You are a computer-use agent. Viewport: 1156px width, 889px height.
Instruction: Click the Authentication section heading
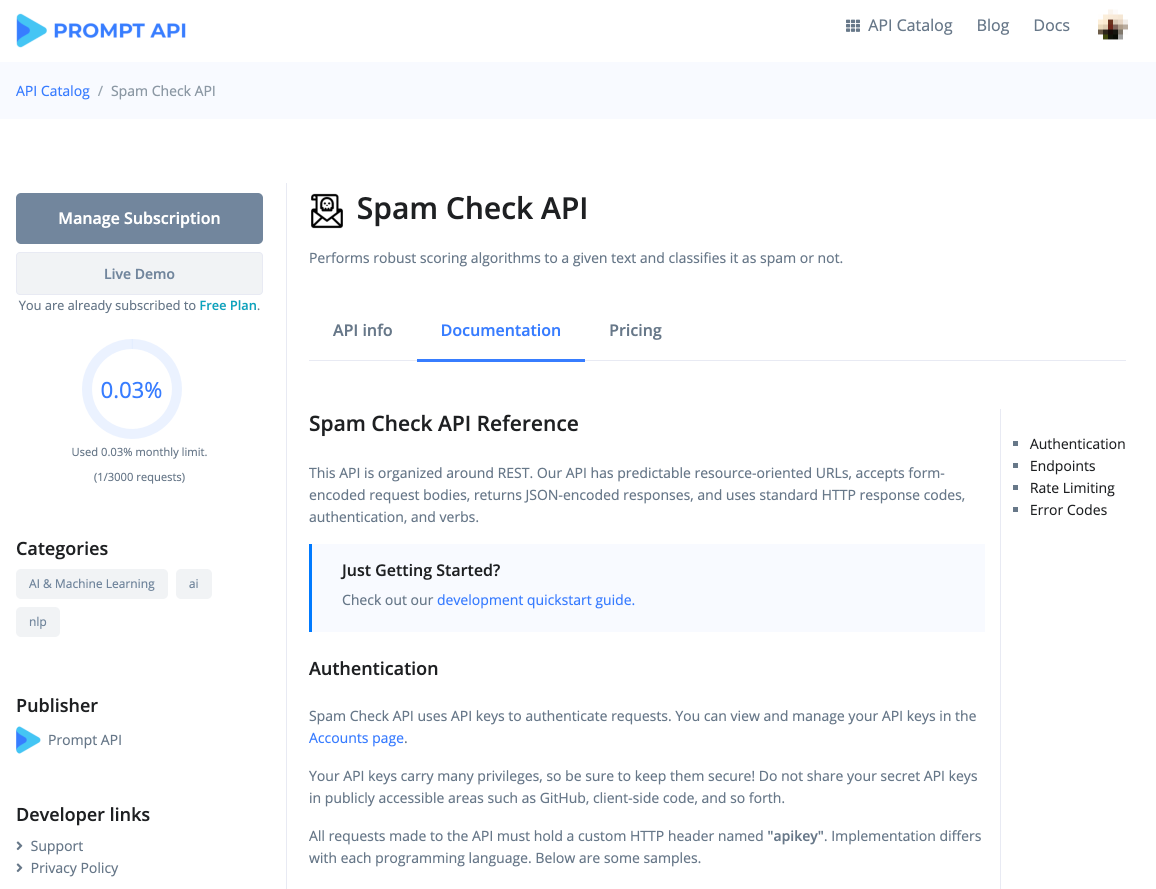(373, 669)
